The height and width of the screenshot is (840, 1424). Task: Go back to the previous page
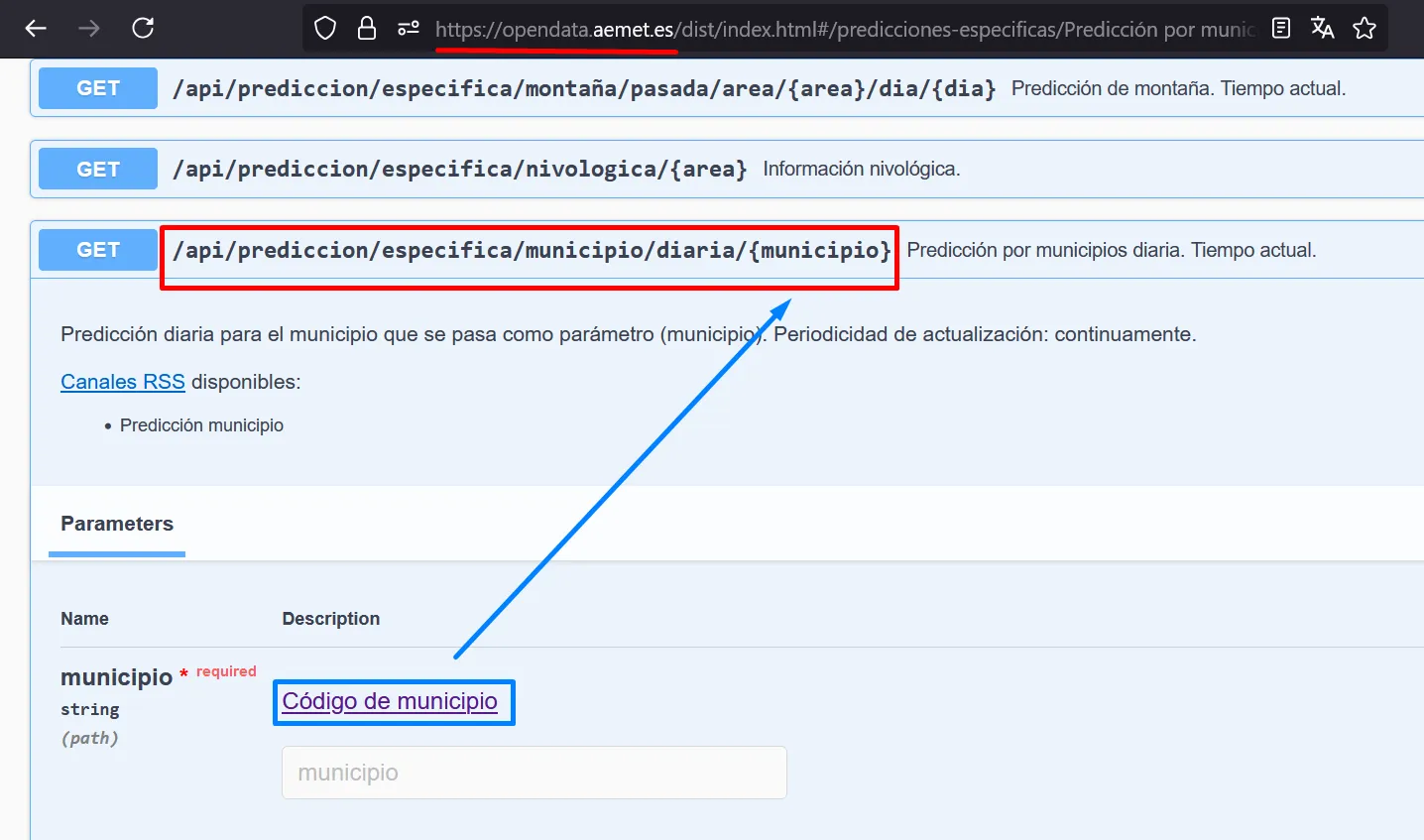click(x=37, y=29)
